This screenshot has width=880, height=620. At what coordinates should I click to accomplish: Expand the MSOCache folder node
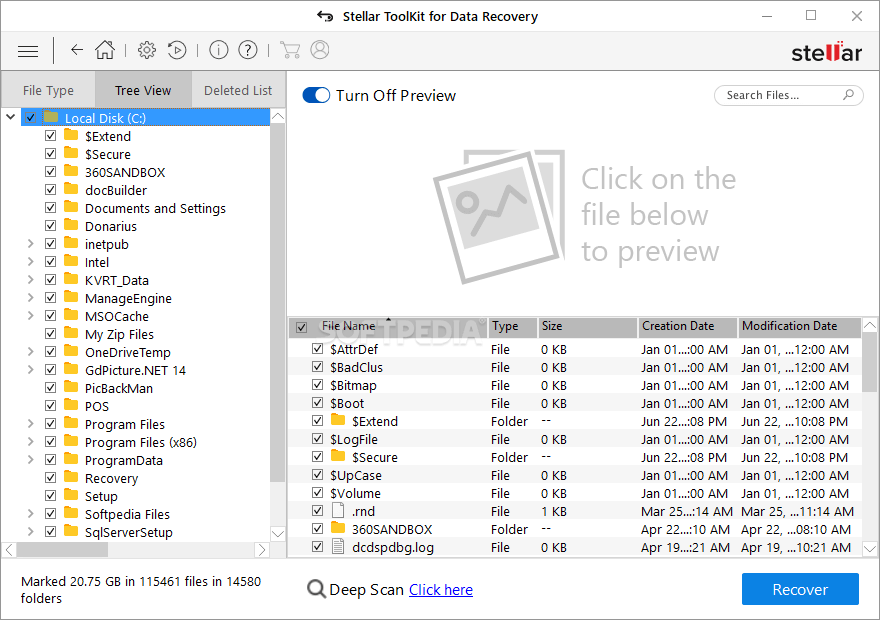(x=30, y=316)
